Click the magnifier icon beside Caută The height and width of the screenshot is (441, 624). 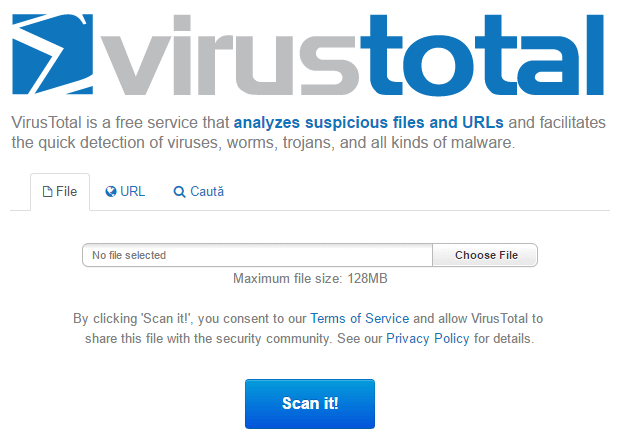(179, 192)
